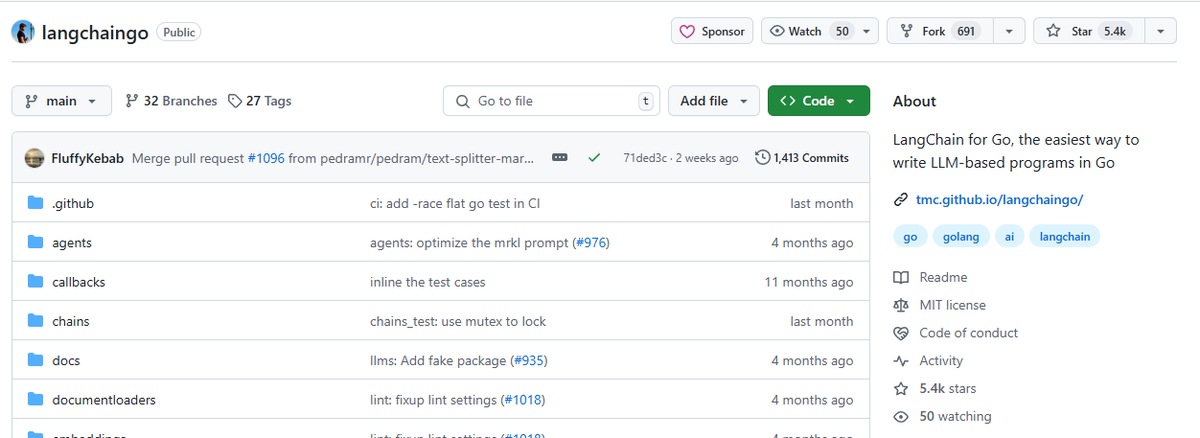Viewport: 1200px width, 438px height.
Task: Click the callbacks folder icon
Action: [x=34, y=282]
